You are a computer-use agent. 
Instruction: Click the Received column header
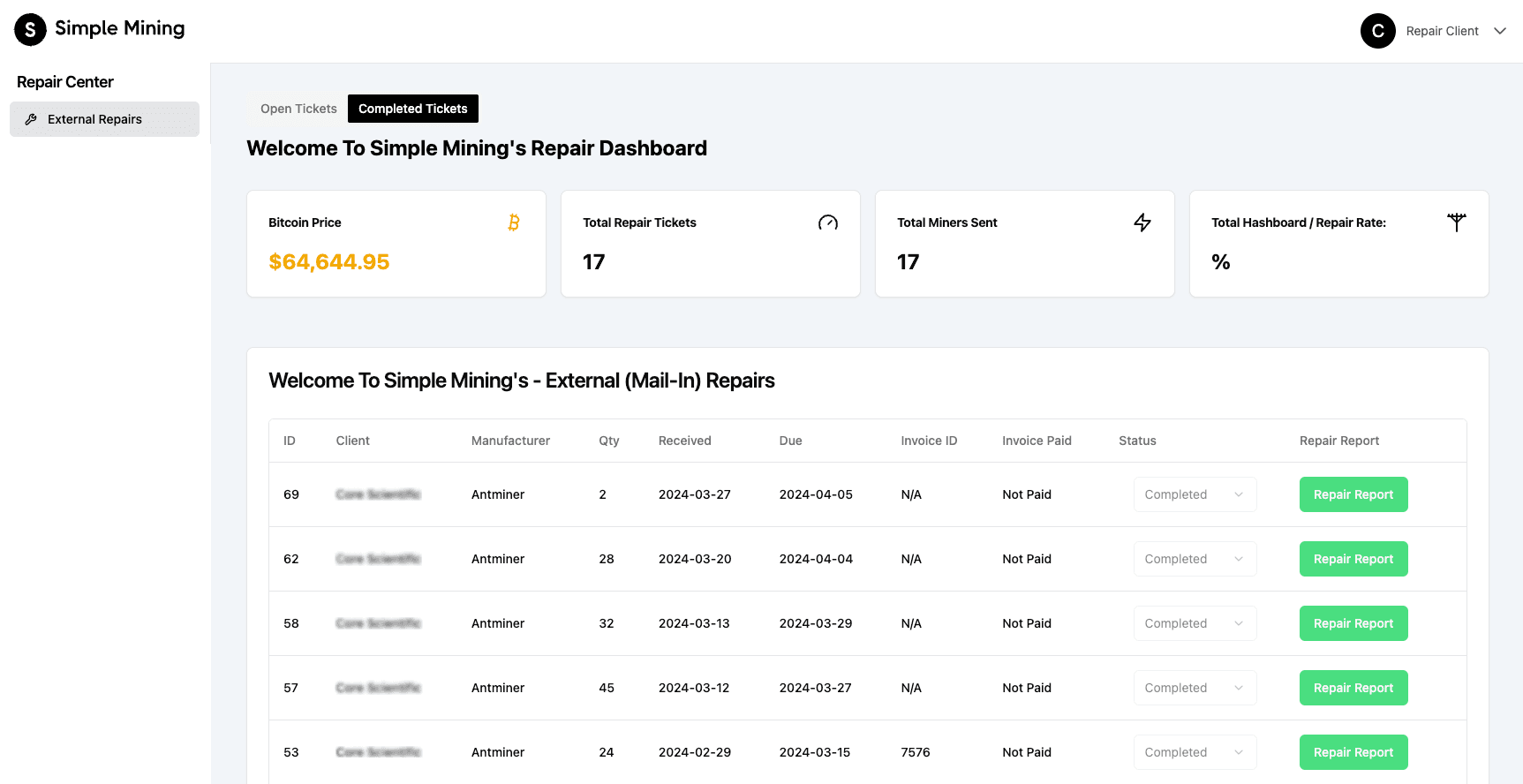pyautogui.click(x=685, y=441)
